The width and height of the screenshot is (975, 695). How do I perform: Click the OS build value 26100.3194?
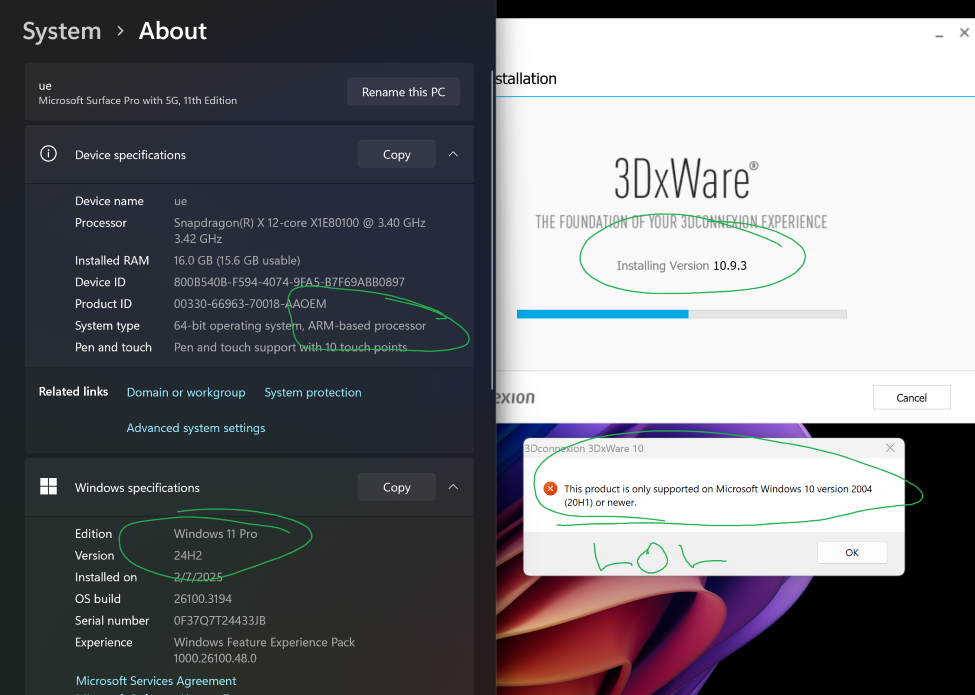(203, 599)
